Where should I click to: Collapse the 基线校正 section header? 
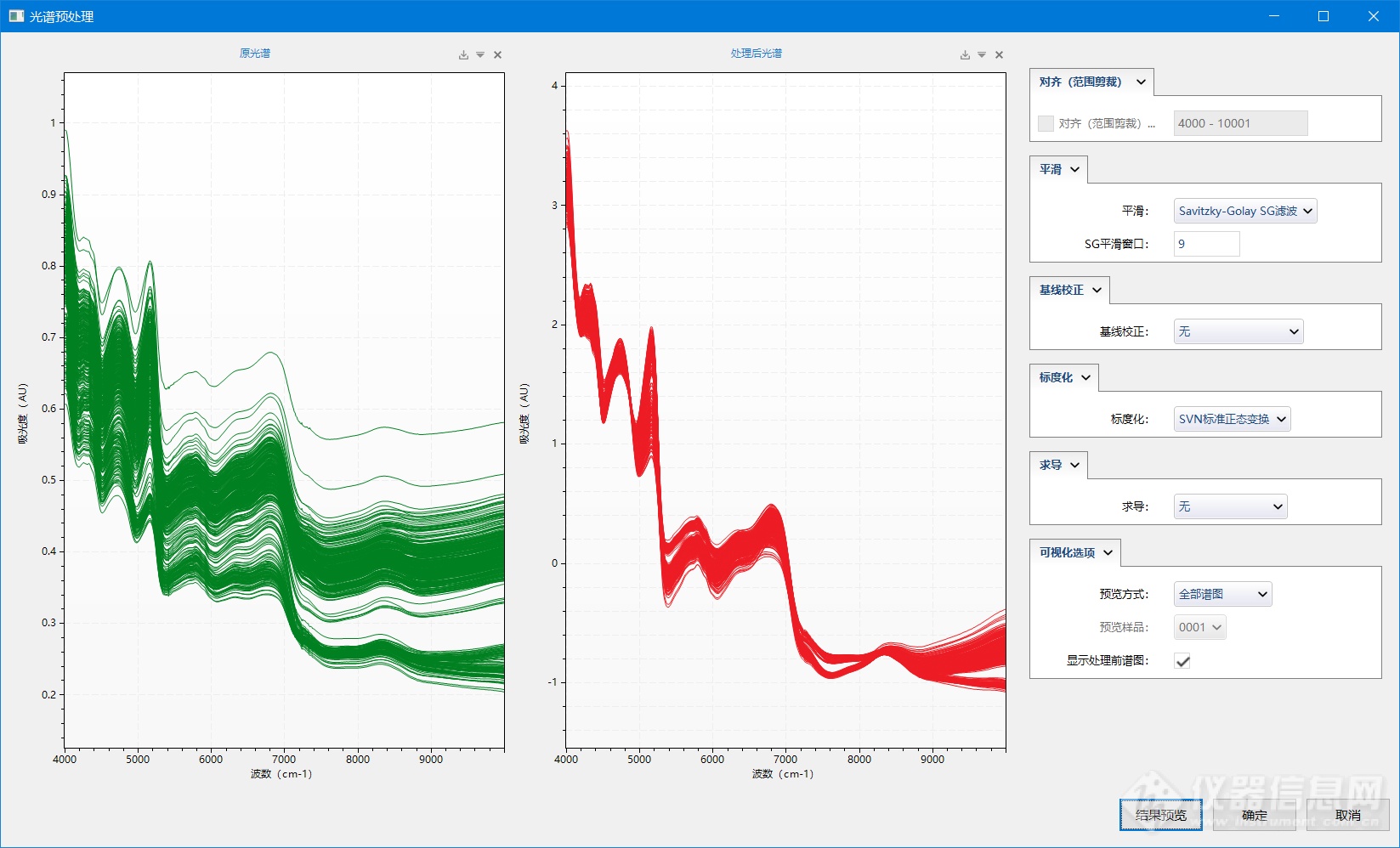(x=1069, y=290)
